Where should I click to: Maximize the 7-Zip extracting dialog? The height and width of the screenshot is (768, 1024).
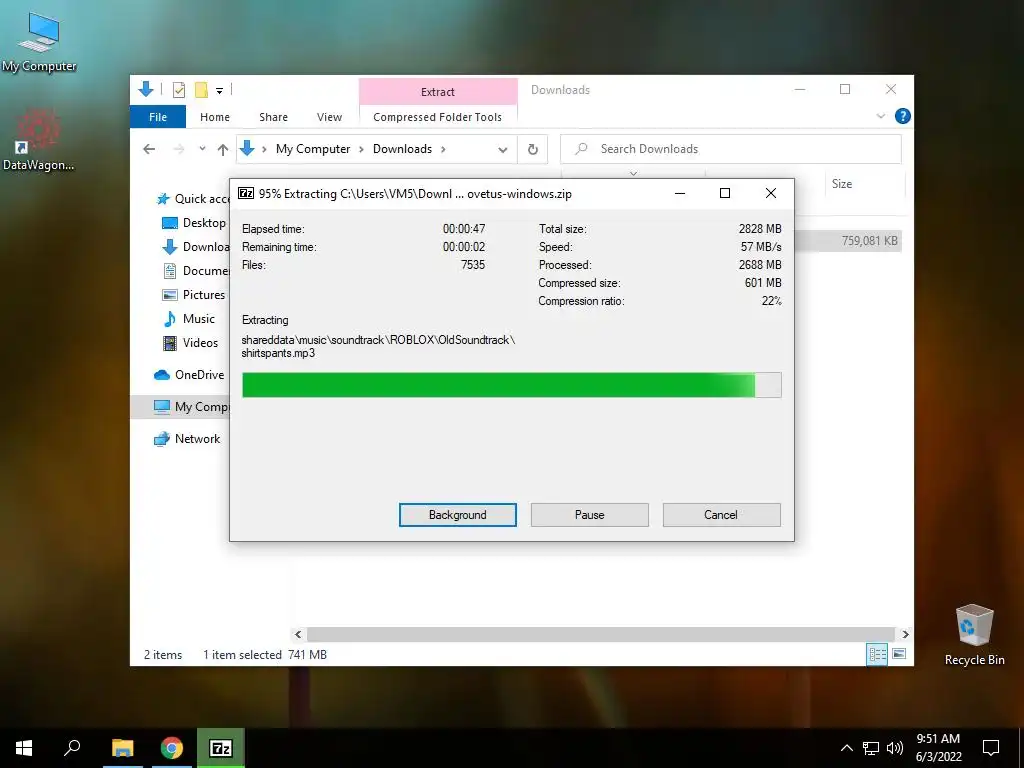click(x=724, y=193)
